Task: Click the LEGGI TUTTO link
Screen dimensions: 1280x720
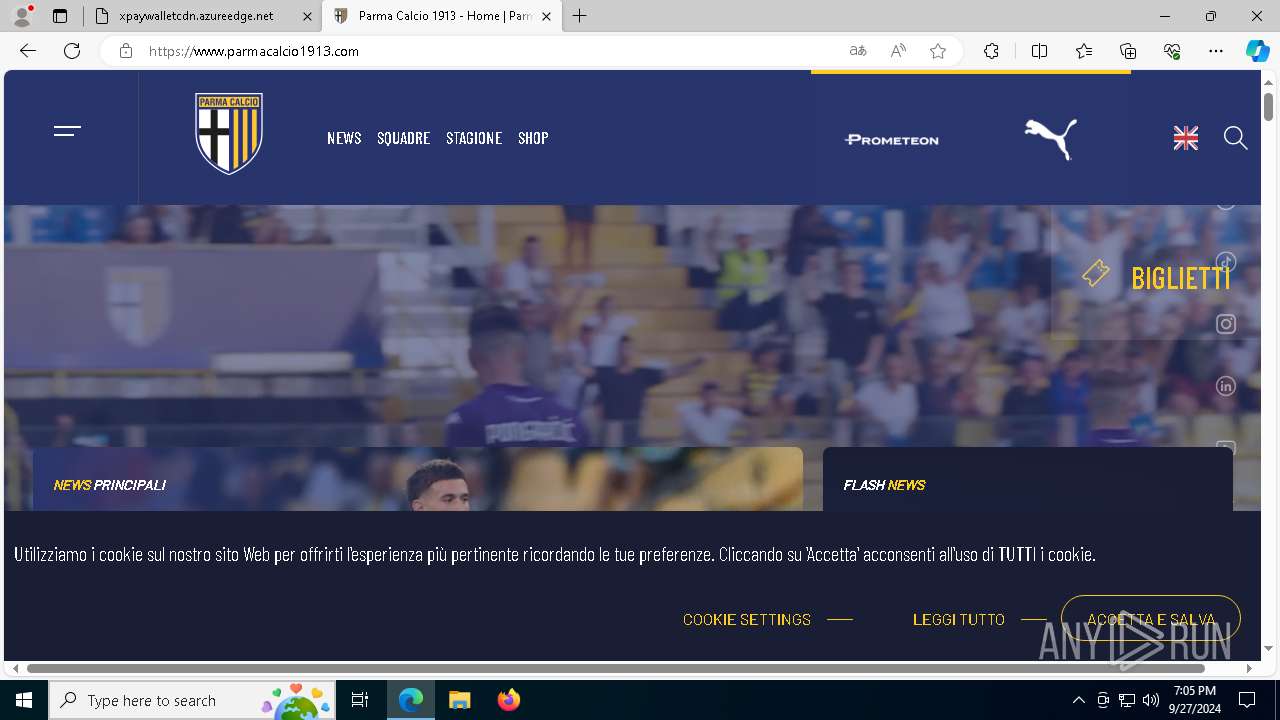Action: point(959,620)
